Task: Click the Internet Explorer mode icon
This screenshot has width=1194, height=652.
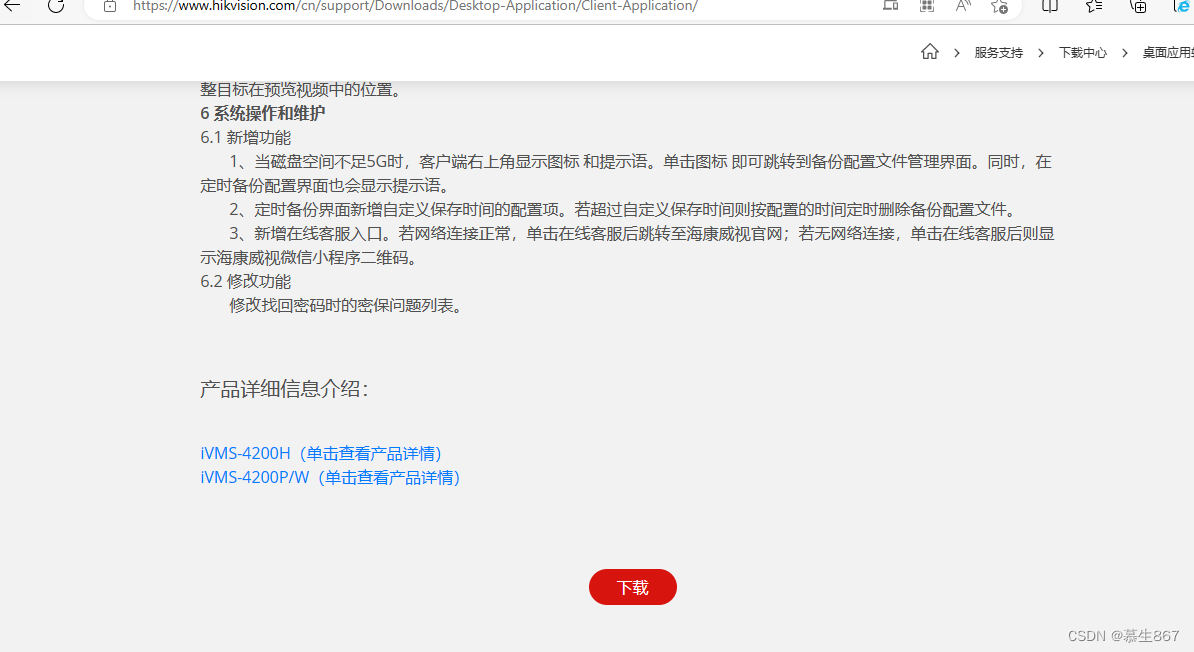Action: (x=1183, y=6)
